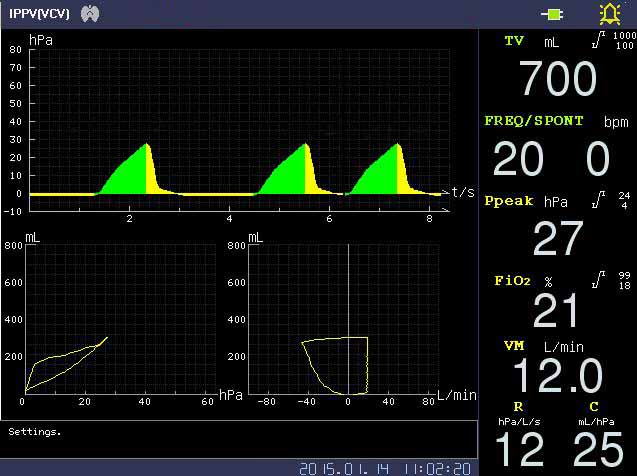Click the TV alarm limit icon

pos(598,41)
